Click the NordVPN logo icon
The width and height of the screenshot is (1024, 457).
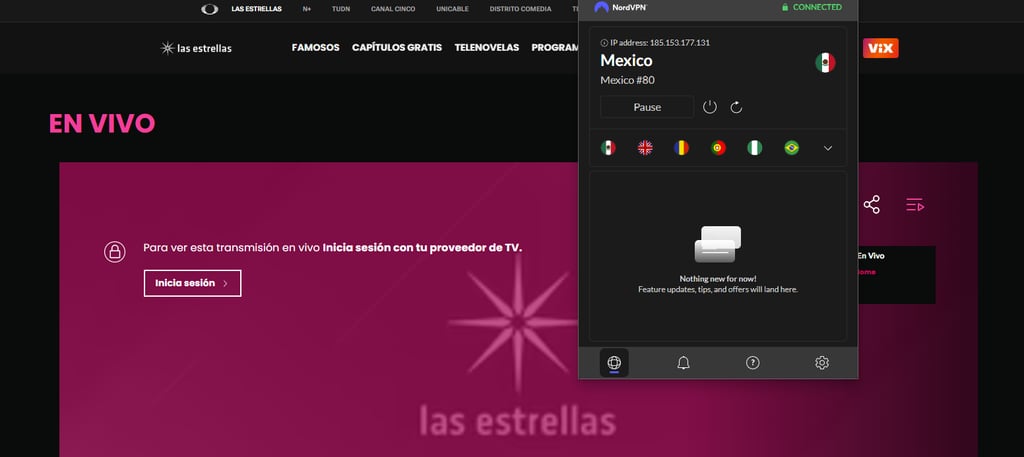point(601,7)
